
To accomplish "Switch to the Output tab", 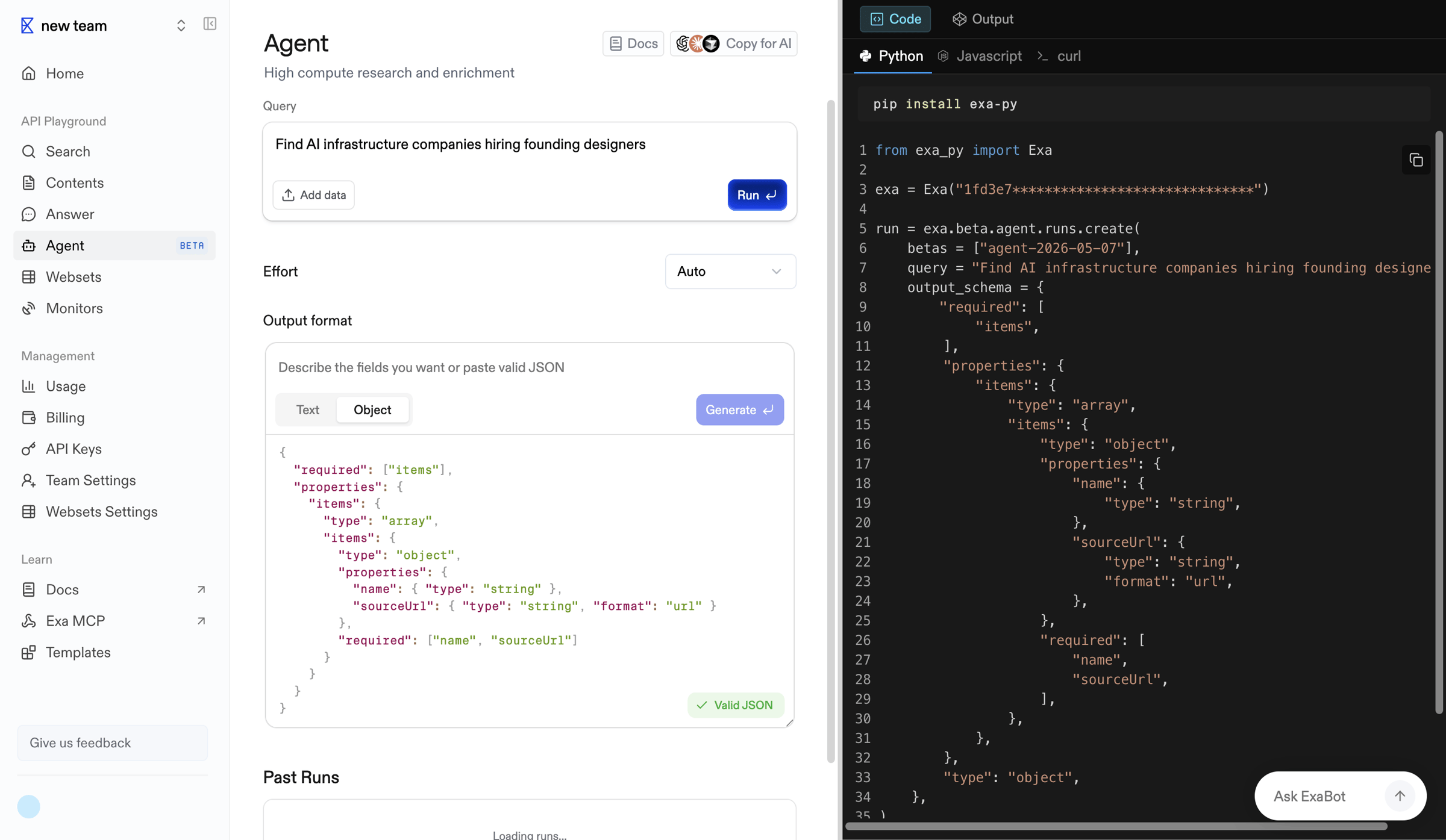I will pyautogui.click(x=983, y=19).
